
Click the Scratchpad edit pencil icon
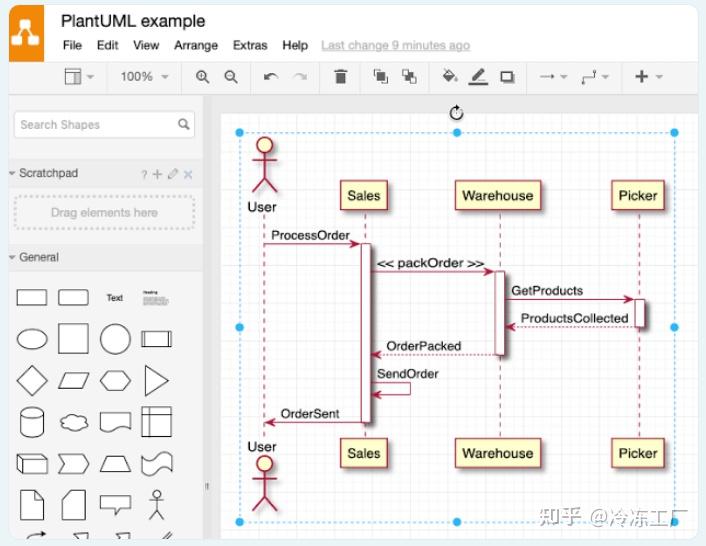point(172,174)
